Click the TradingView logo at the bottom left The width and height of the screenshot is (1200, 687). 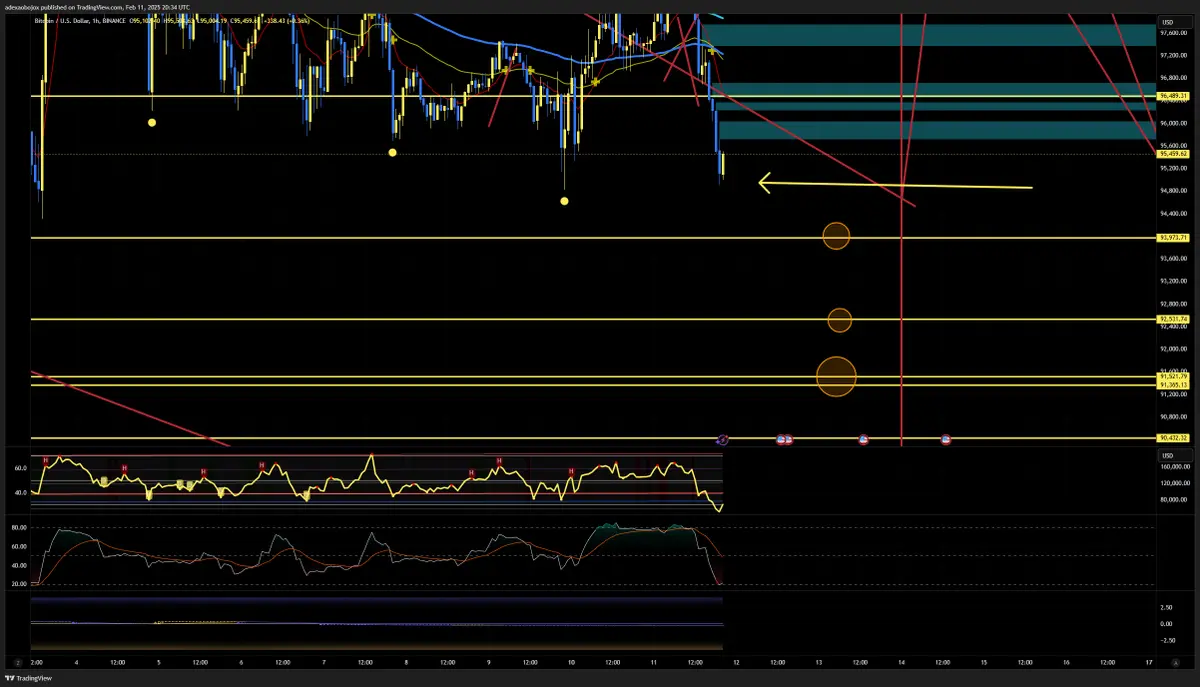pyautogui.click(x=30, y=677)
